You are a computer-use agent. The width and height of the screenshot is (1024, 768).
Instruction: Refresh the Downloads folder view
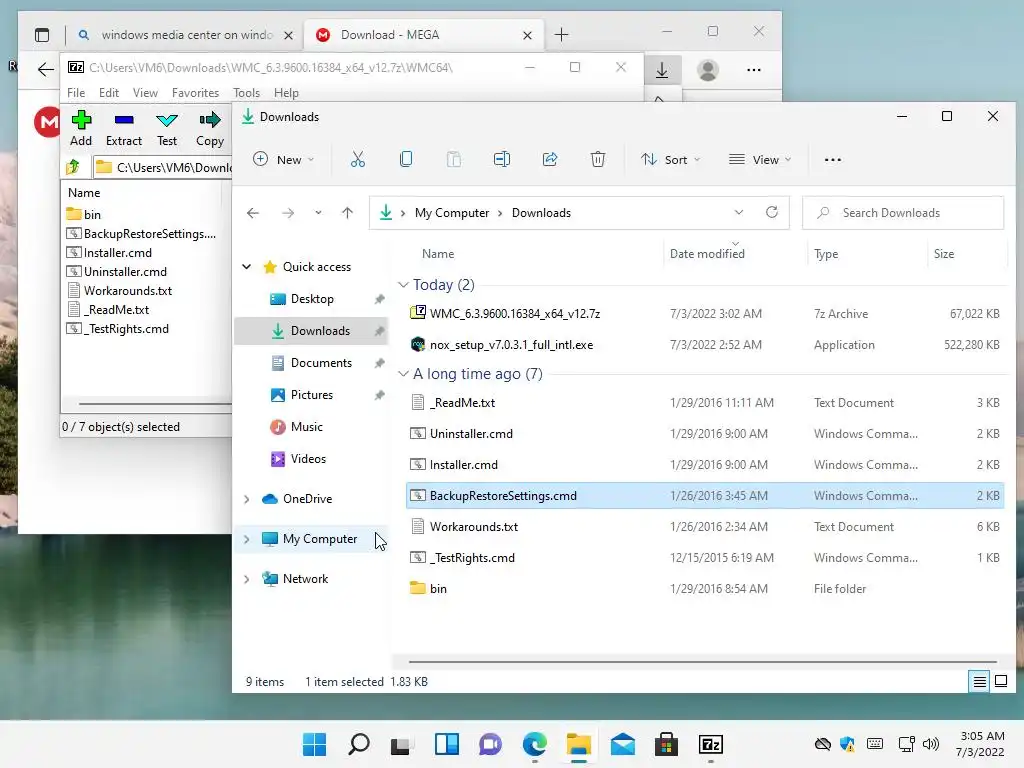coord(772,212)
